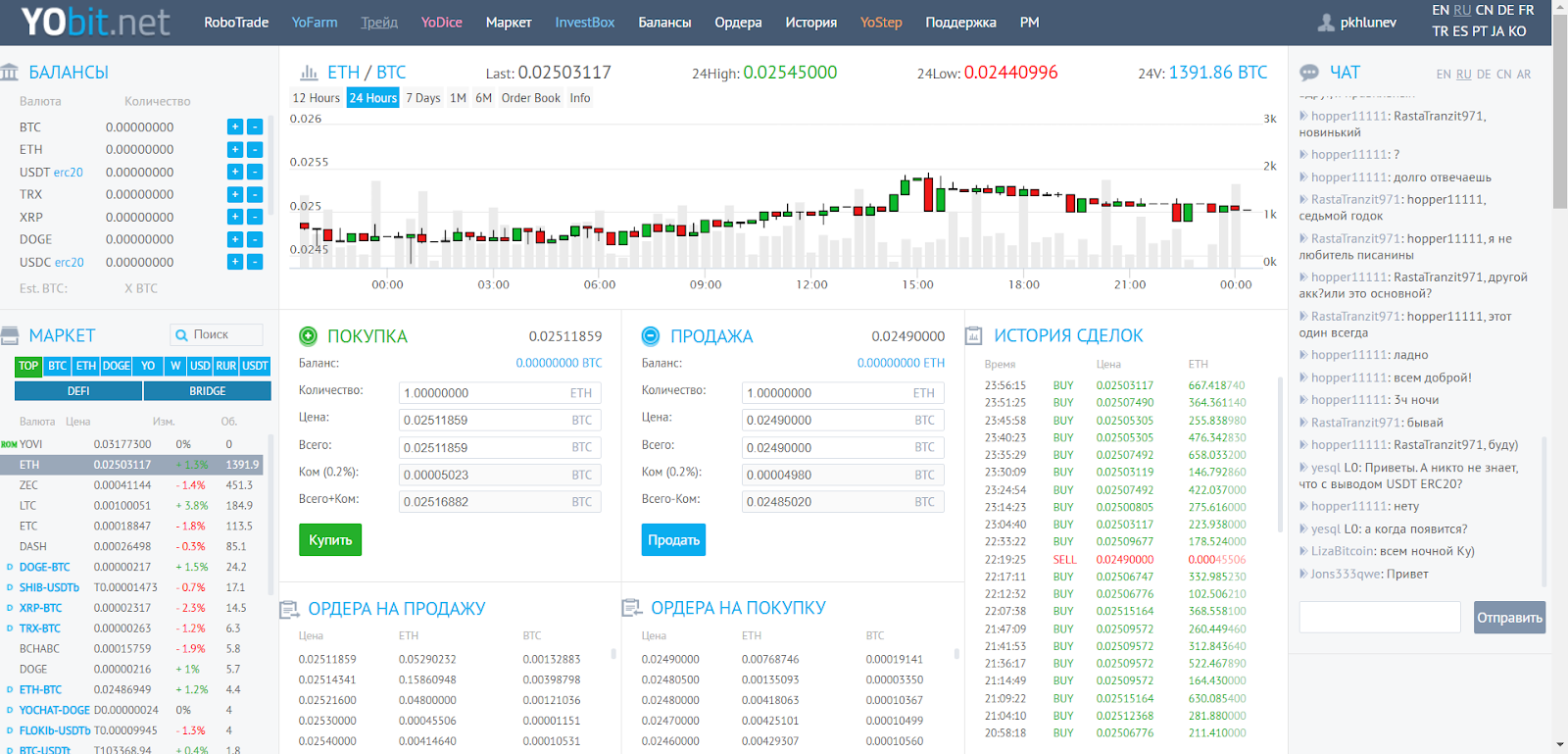Click the minus icon for USDT erc20 balance
This screenshot has width=1568, height=754.
(x=255, y=172)
